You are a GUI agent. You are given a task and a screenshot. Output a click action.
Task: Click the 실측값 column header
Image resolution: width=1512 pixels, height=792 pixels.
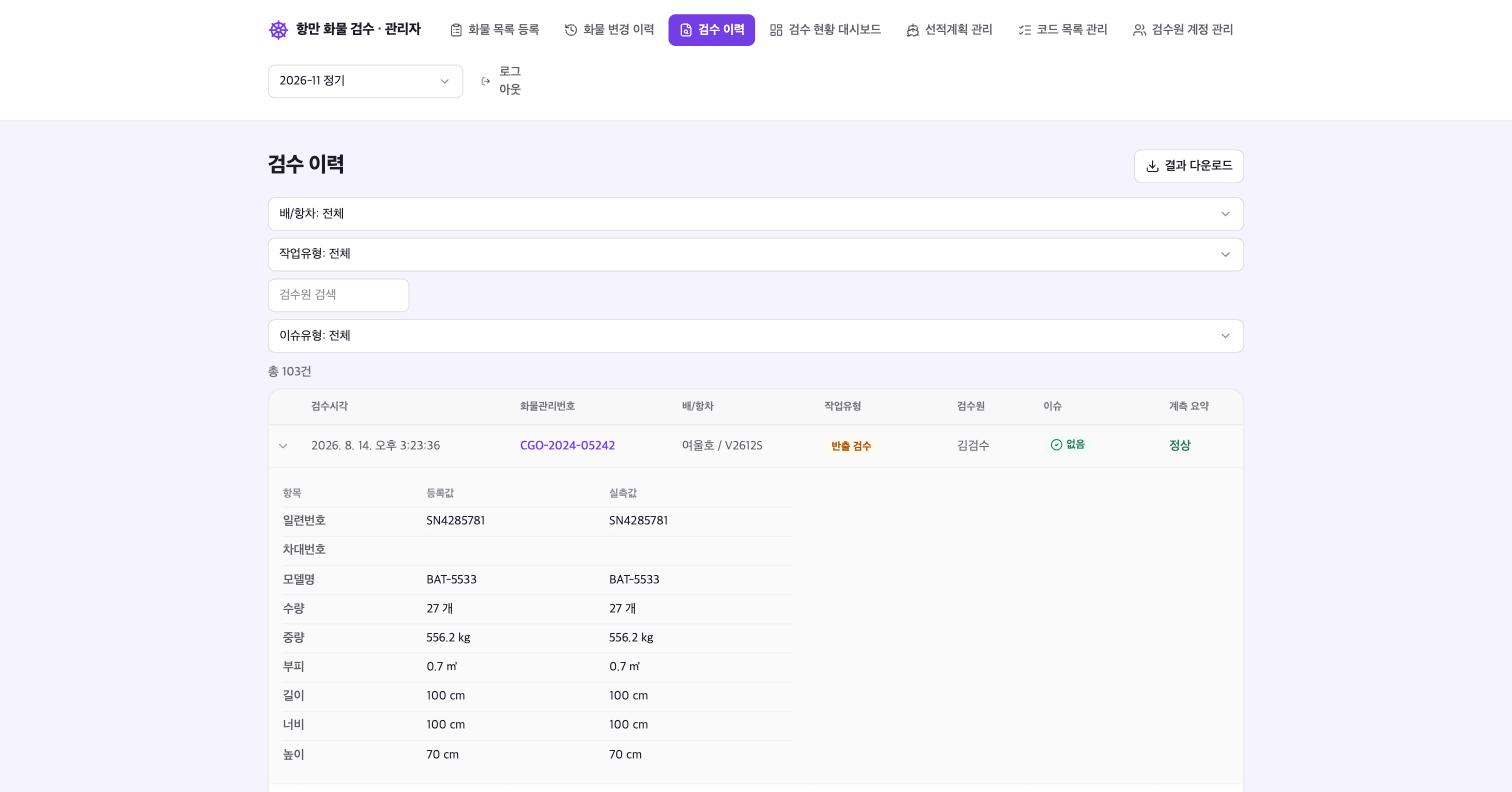pos(623,493)
